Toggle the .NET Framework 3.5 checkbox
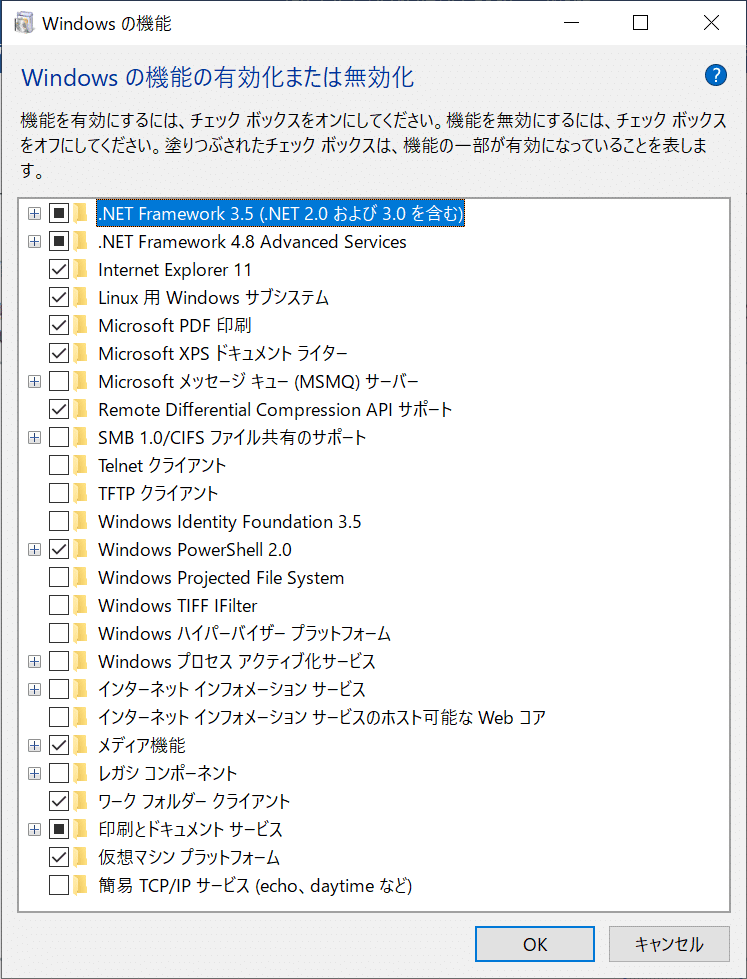Image resolution: width=747 pixels, height=979 pixels. tap(59, 214)
